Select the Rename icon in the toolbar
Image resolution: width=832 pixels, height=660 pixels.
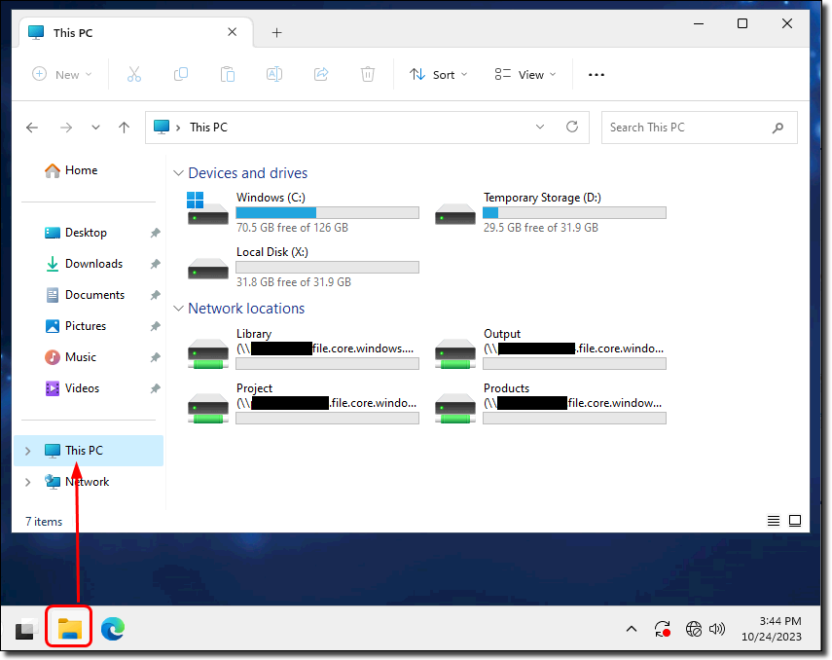(274, 74)
